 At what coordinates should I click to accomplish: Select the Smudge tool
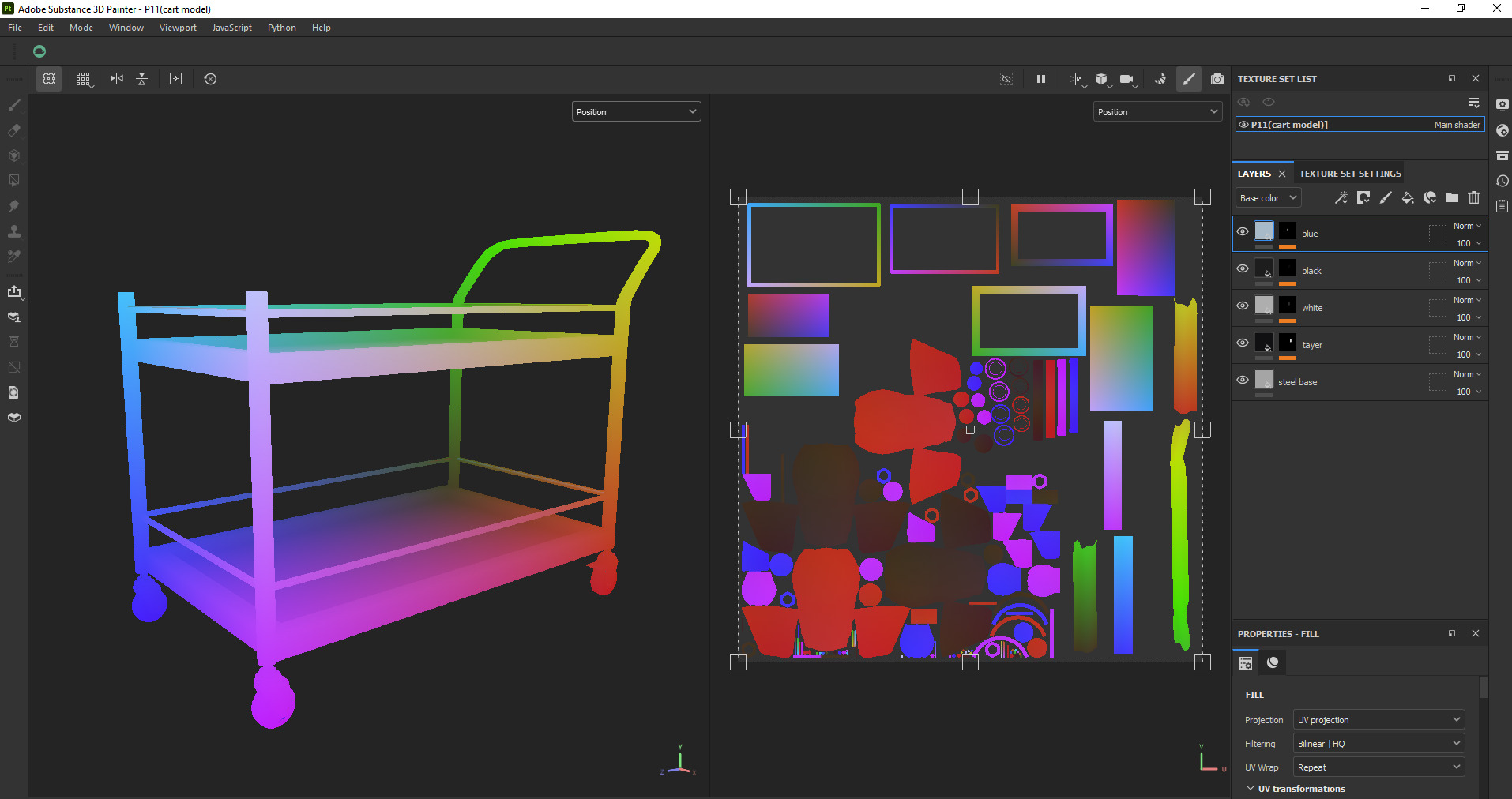point(14,206)
